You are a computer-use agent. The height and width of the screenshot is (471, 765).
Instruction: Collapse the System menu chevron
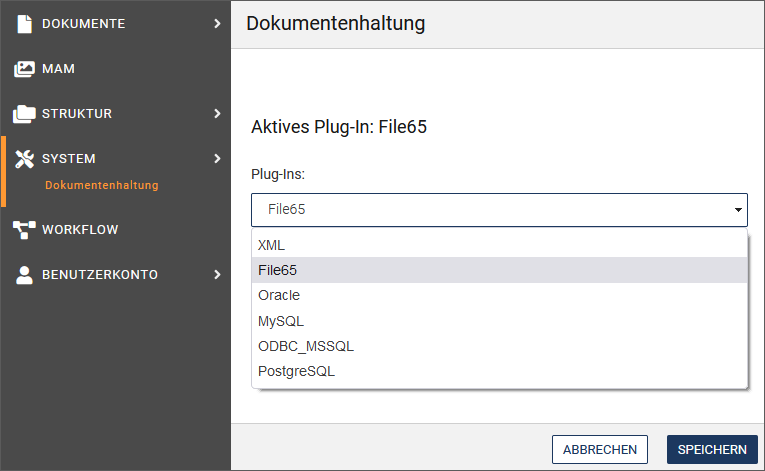(x=217, y=159)
